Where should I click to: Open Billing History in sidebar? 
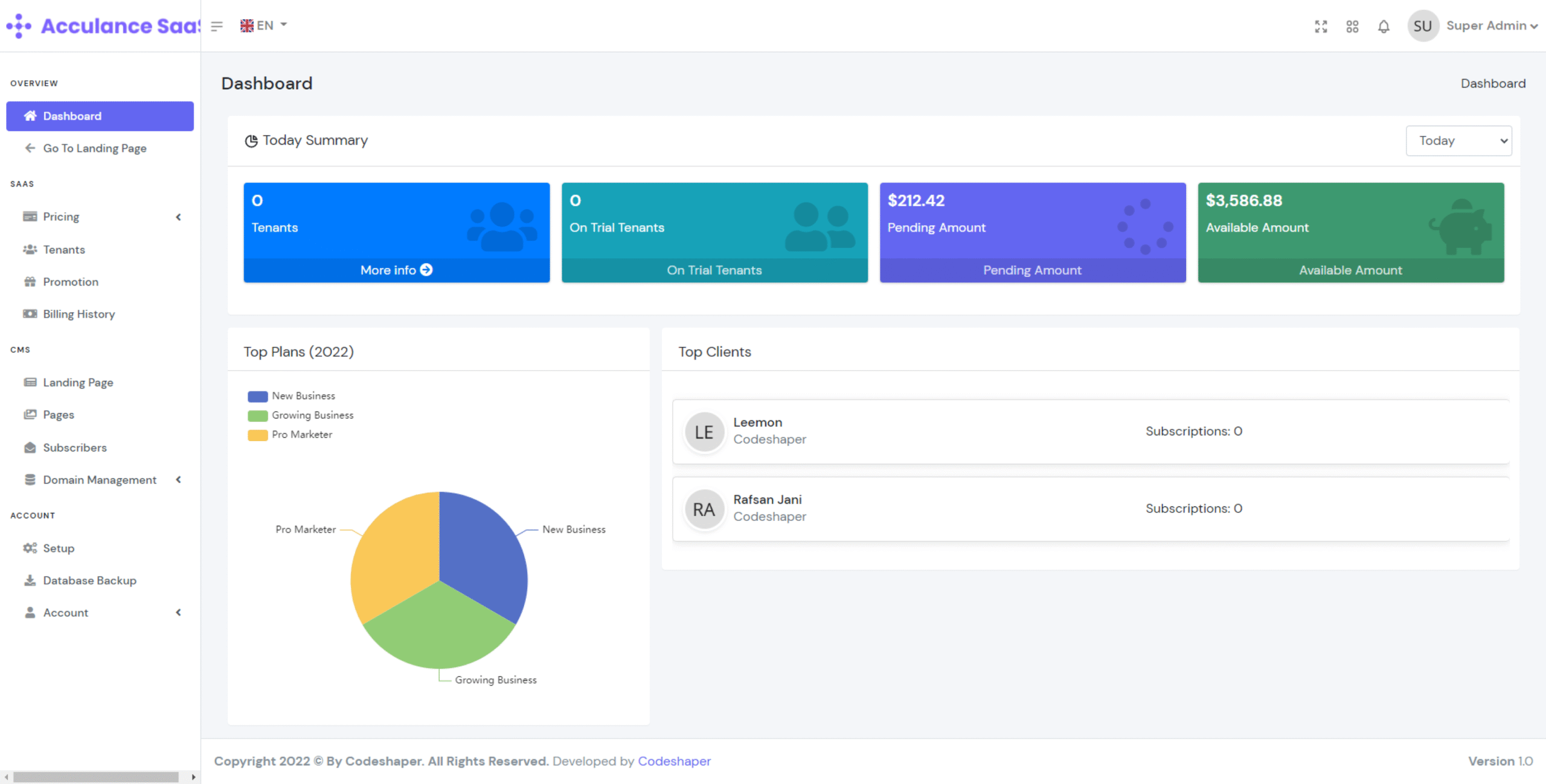click(x=79, y=314)
